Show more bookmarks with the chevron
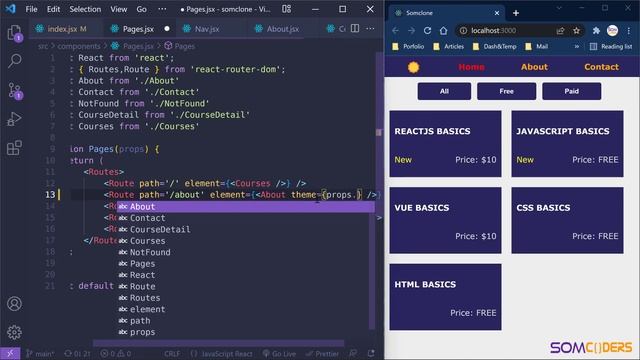Image resolution: width=640 pixels, height=360 pixels. pos(577,47)
